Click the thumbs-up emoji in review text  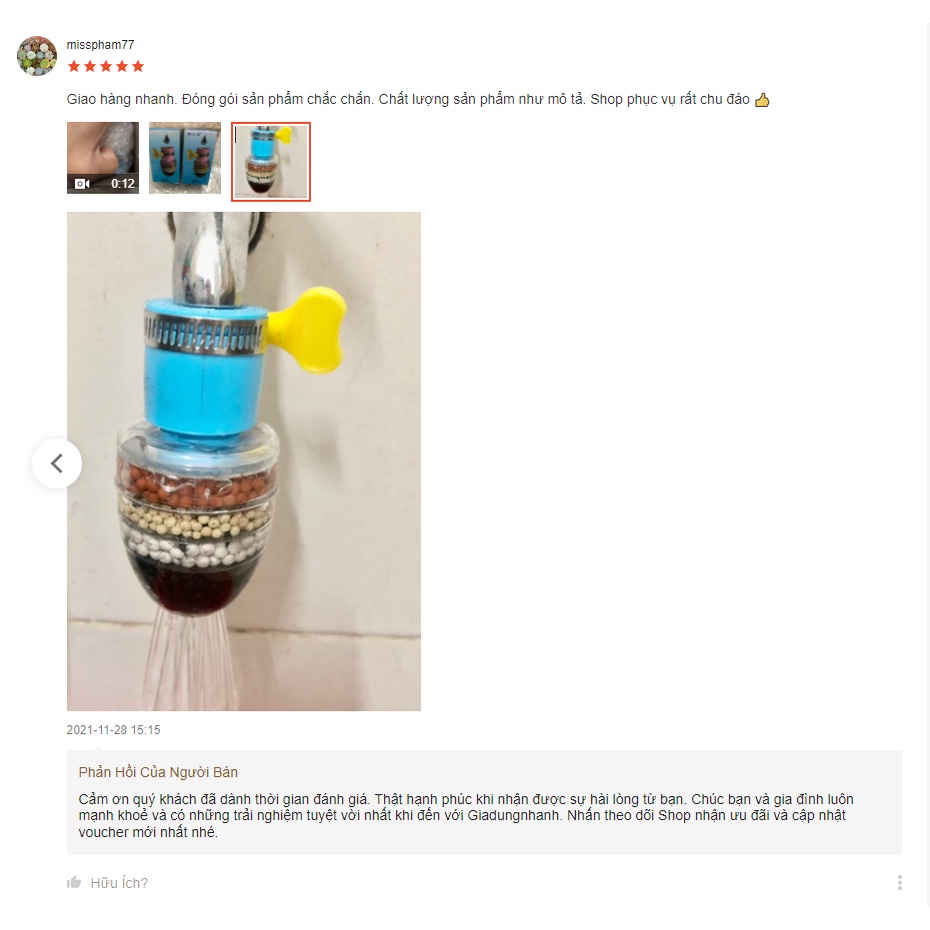[x=762, y=100]
